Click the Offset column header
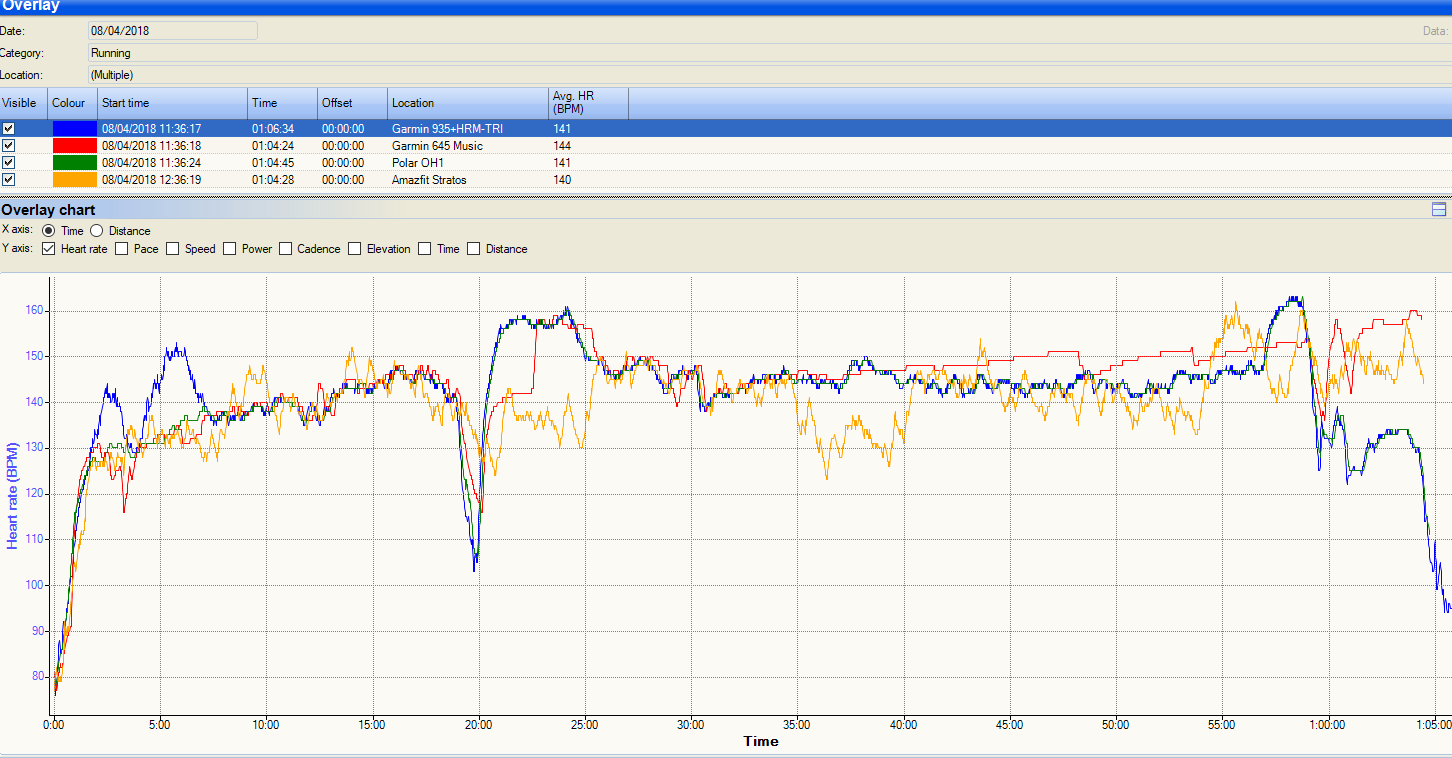Viewport: 1452px width, 758px height. 352,103
